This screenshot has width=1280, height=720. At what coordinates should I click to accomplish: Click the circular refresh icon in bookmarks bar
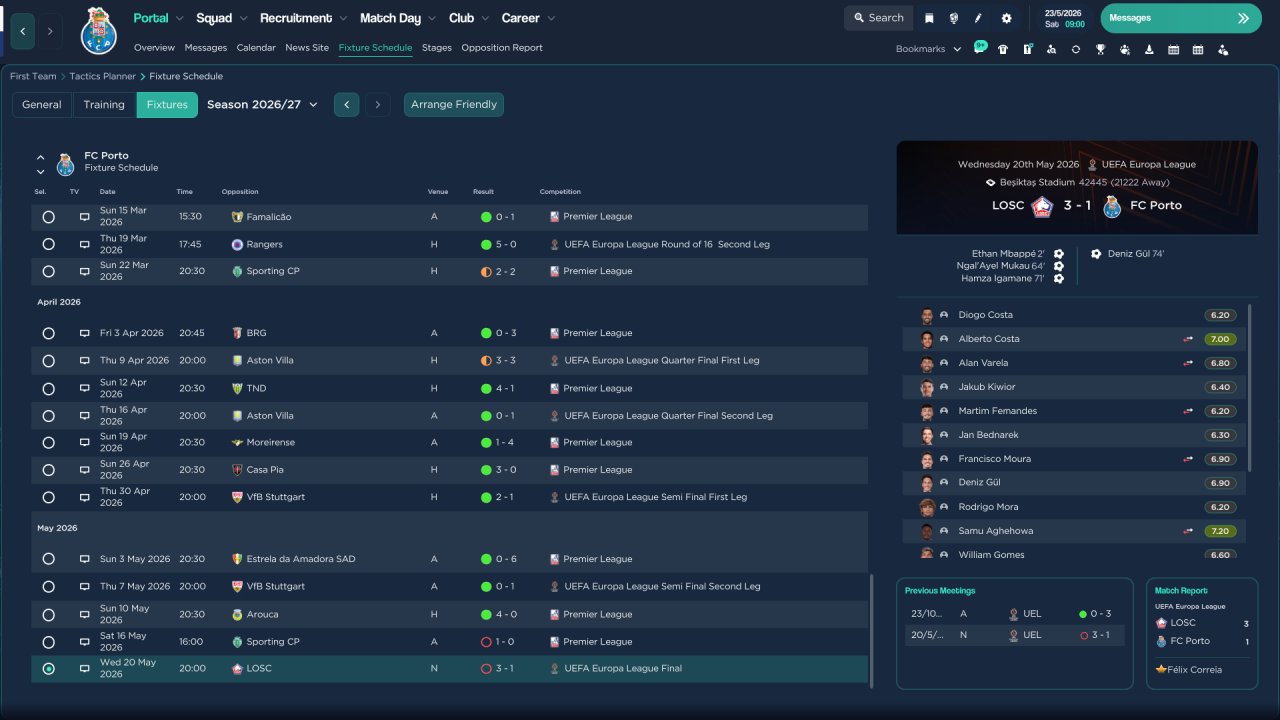point(1076,49)
